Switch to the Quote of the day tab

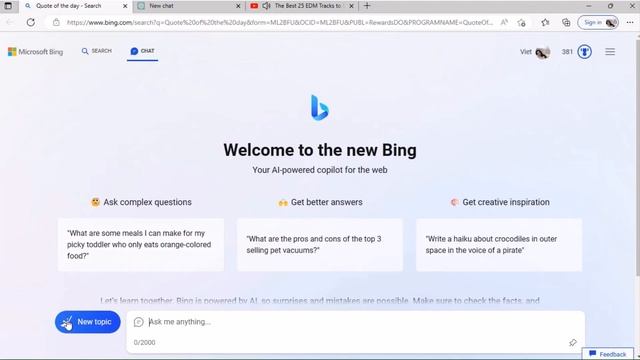tap(75, 6)
